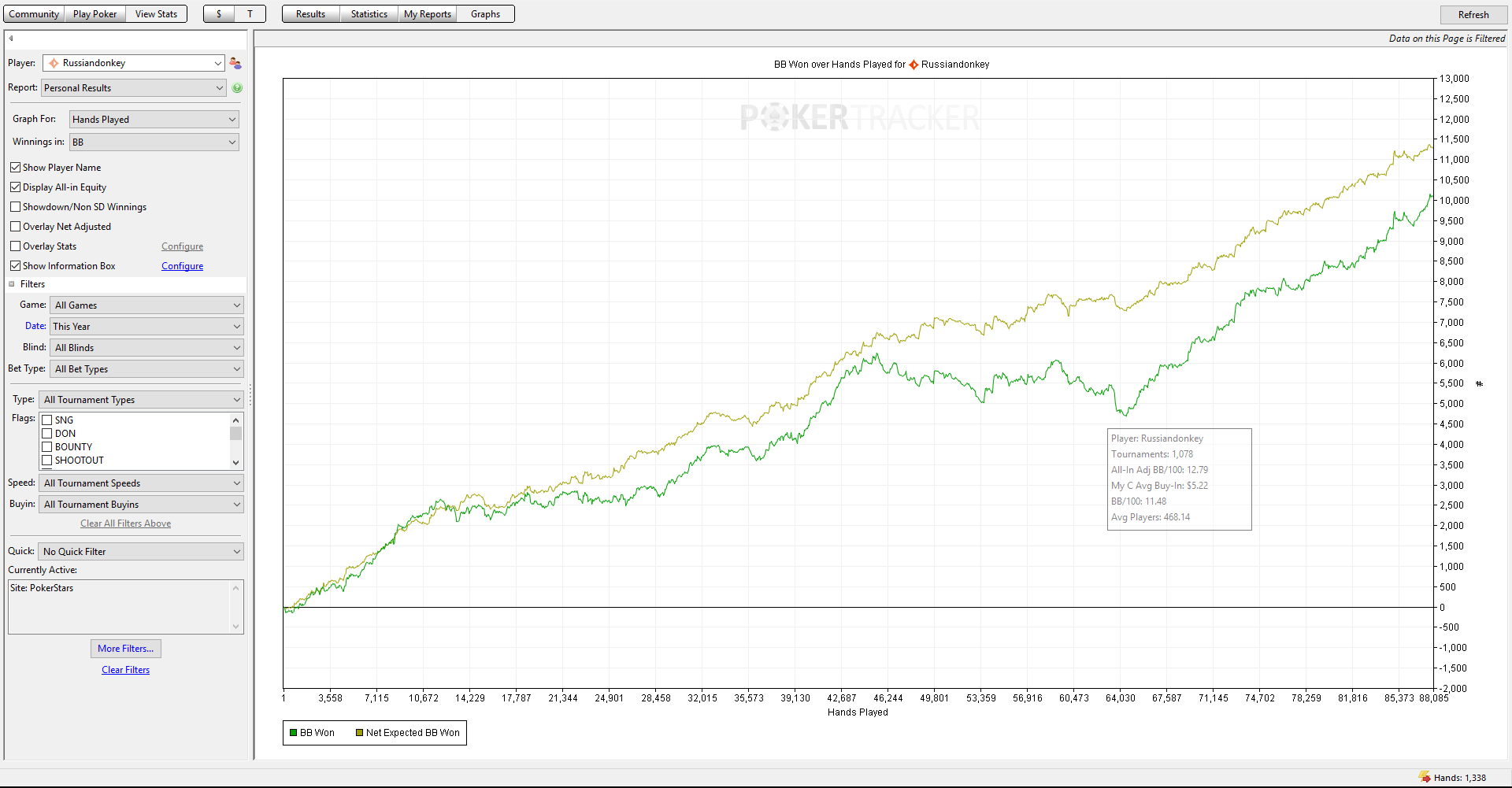The image size is (1512, 788).
Task: Collapse the Filters section
Action: point(12,284)
